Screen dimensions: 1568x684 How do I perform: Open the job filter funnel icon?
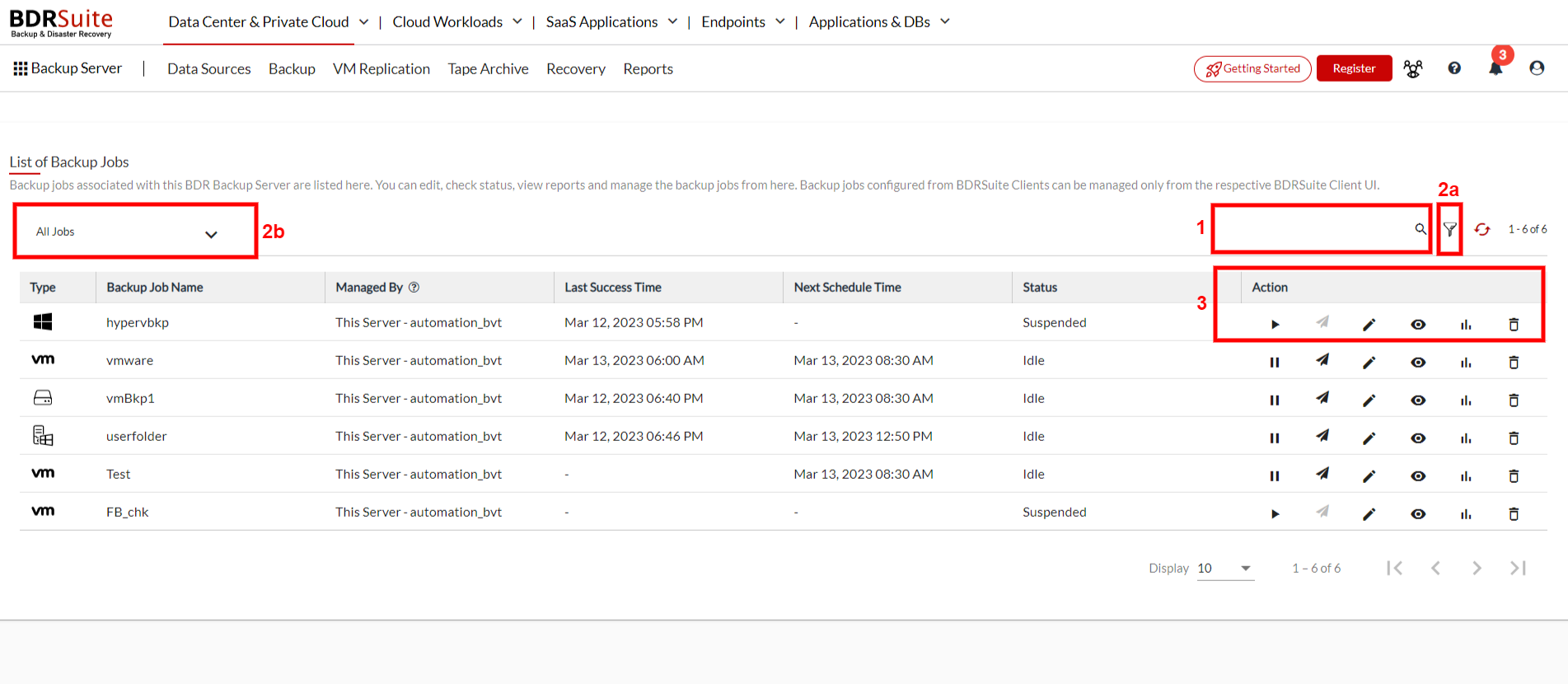point(1450,230)
